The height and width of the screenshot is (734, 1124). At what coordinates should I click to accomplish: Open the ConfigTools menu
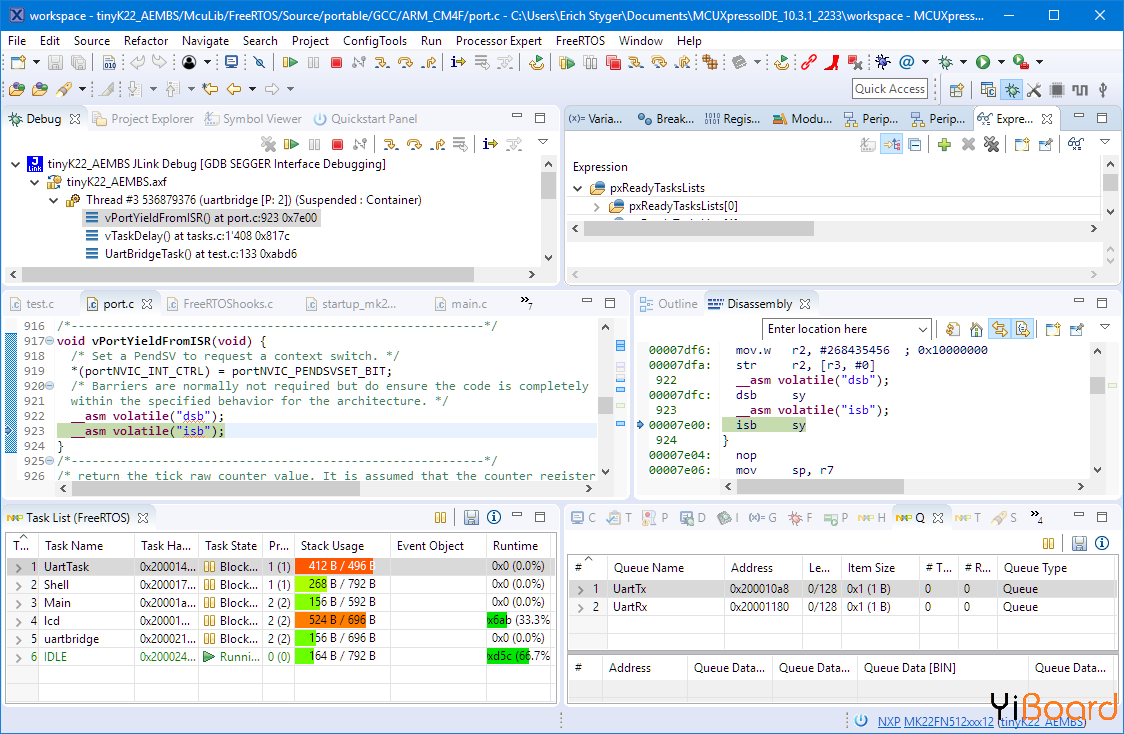(375, 41)
